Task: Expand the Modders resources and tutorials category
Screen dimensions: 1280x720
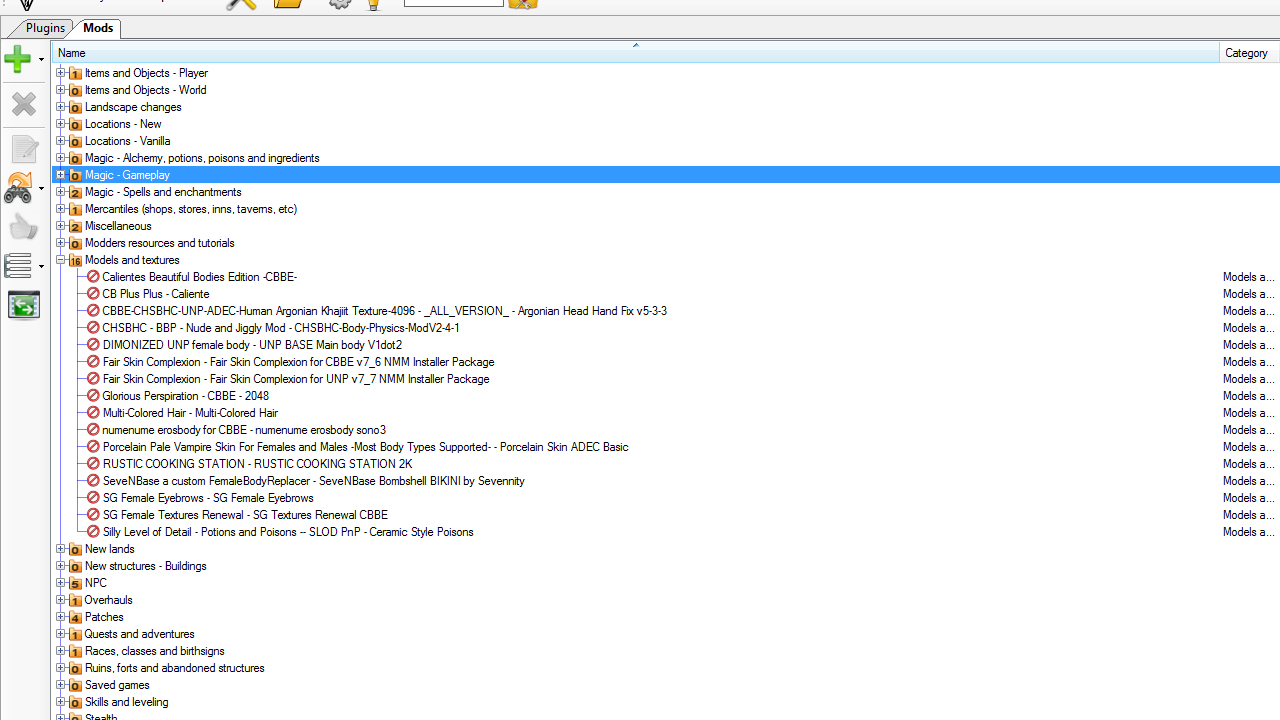Action: pos(60,243)
